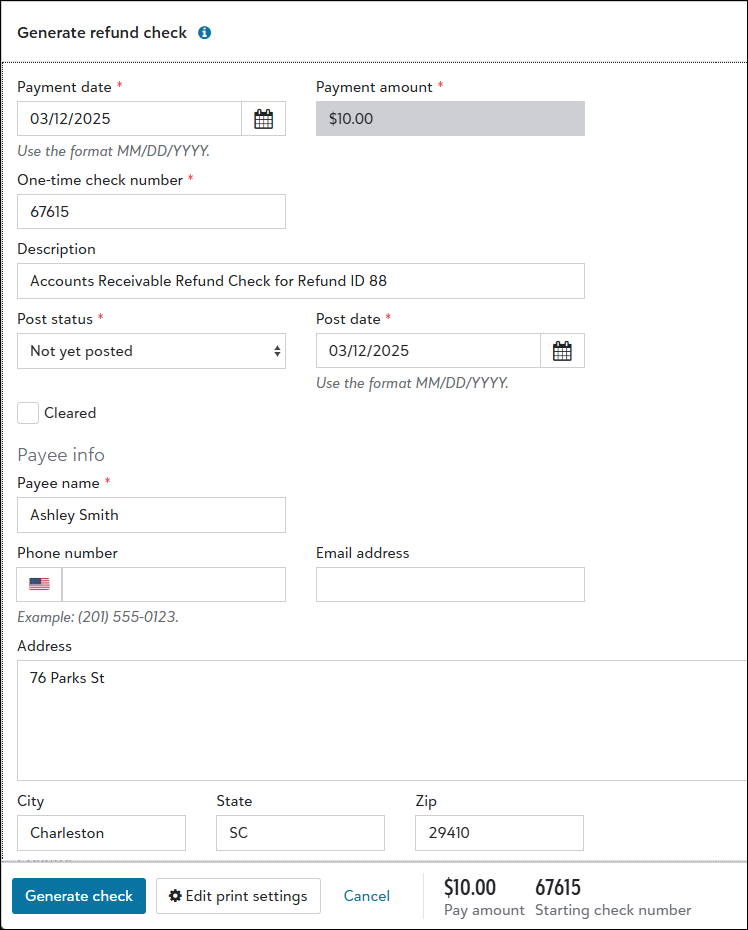The height and width of the screenshot is (930, 748).
Task: Click the Payee name field
Action: 151,515
